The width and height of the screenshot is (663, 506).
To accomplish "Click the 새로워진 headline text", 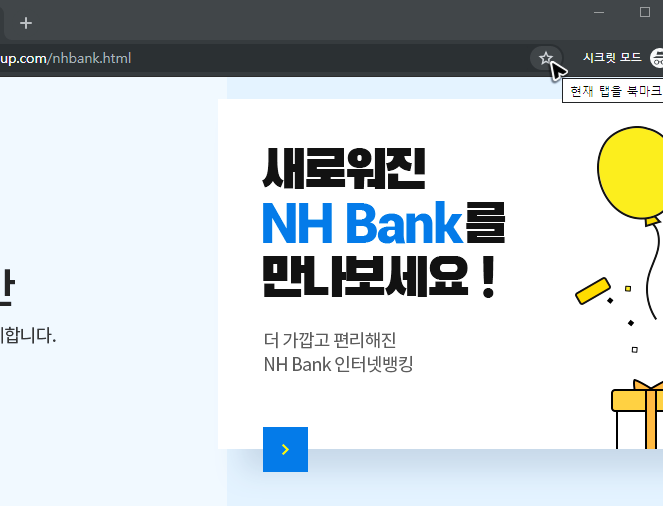I will (344, 169).
